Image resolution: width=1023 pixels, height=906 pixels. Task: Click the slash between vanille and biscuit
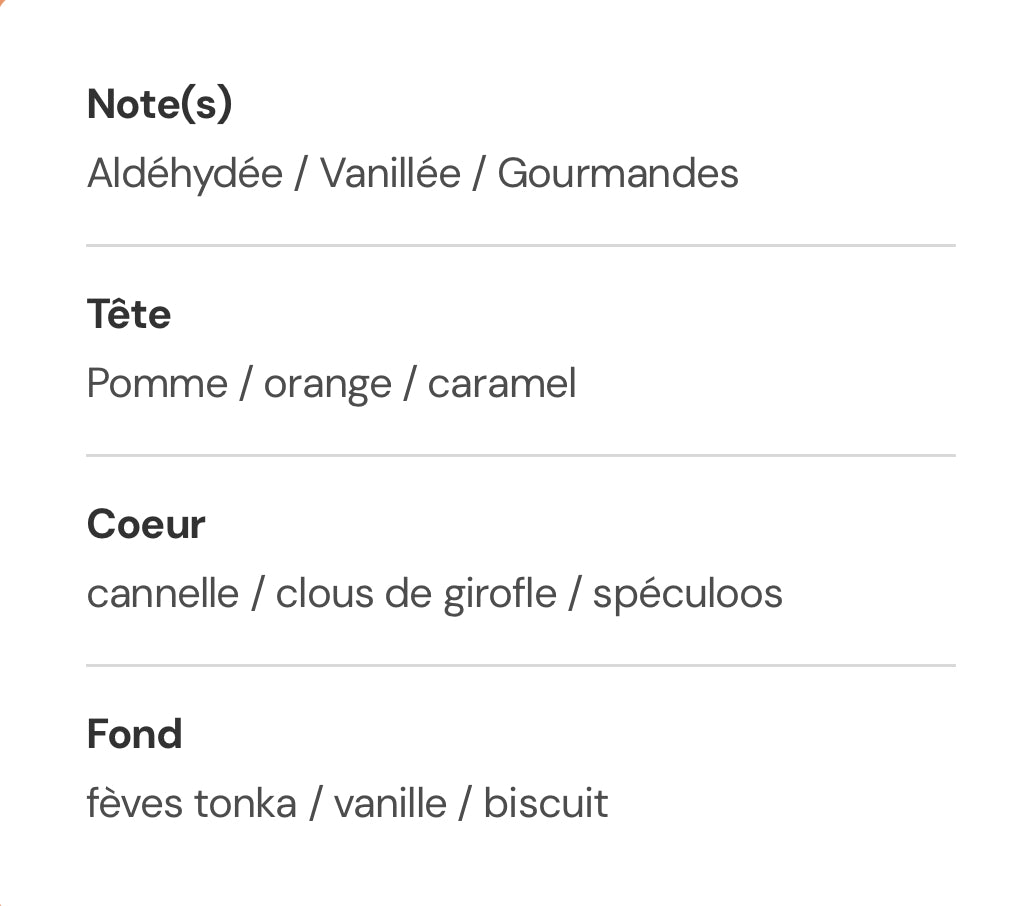click(x=465, y=805)
